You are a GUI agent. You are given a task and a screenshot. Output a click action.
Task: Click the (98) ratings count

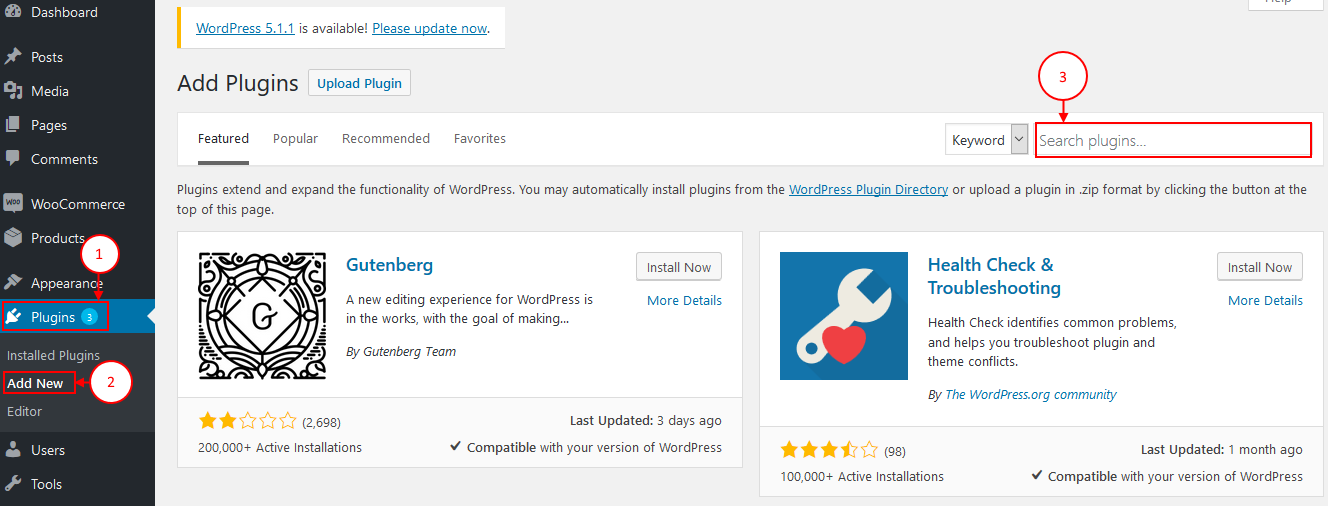[895, 451]
